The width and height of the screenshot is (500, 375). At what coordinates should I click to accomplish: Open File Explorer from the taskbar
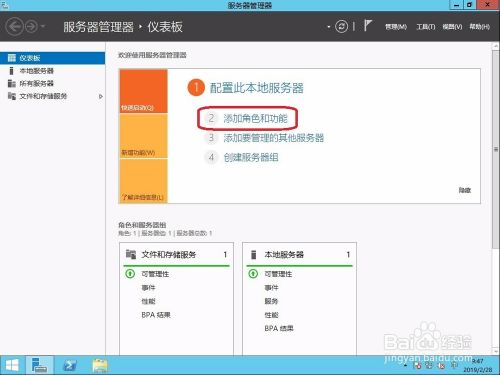[100, 366]
